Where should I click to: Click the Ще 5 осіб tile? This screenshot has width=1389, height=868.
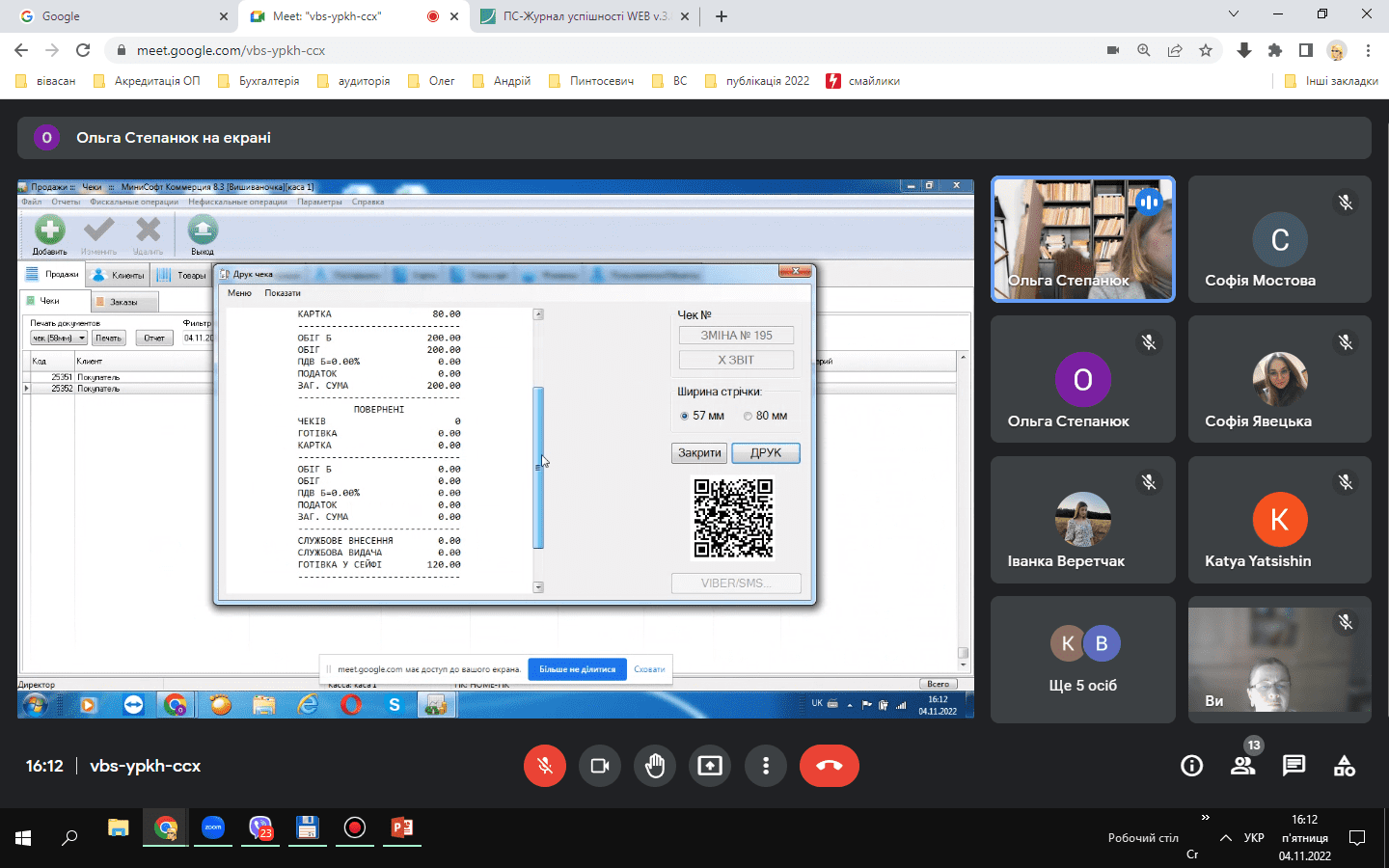[x=1082, y=660]
